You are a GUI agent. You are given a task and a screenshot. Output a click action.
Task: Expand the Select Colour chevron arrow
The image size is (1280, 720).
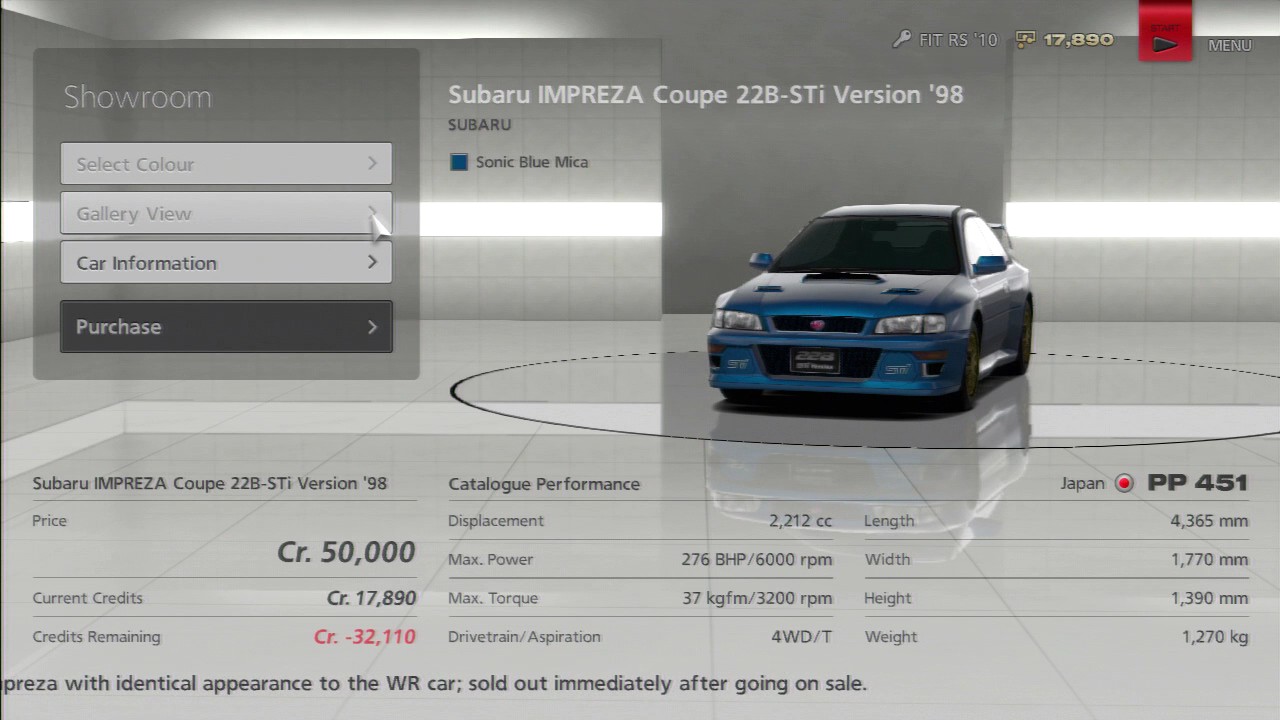click(372, 163)
